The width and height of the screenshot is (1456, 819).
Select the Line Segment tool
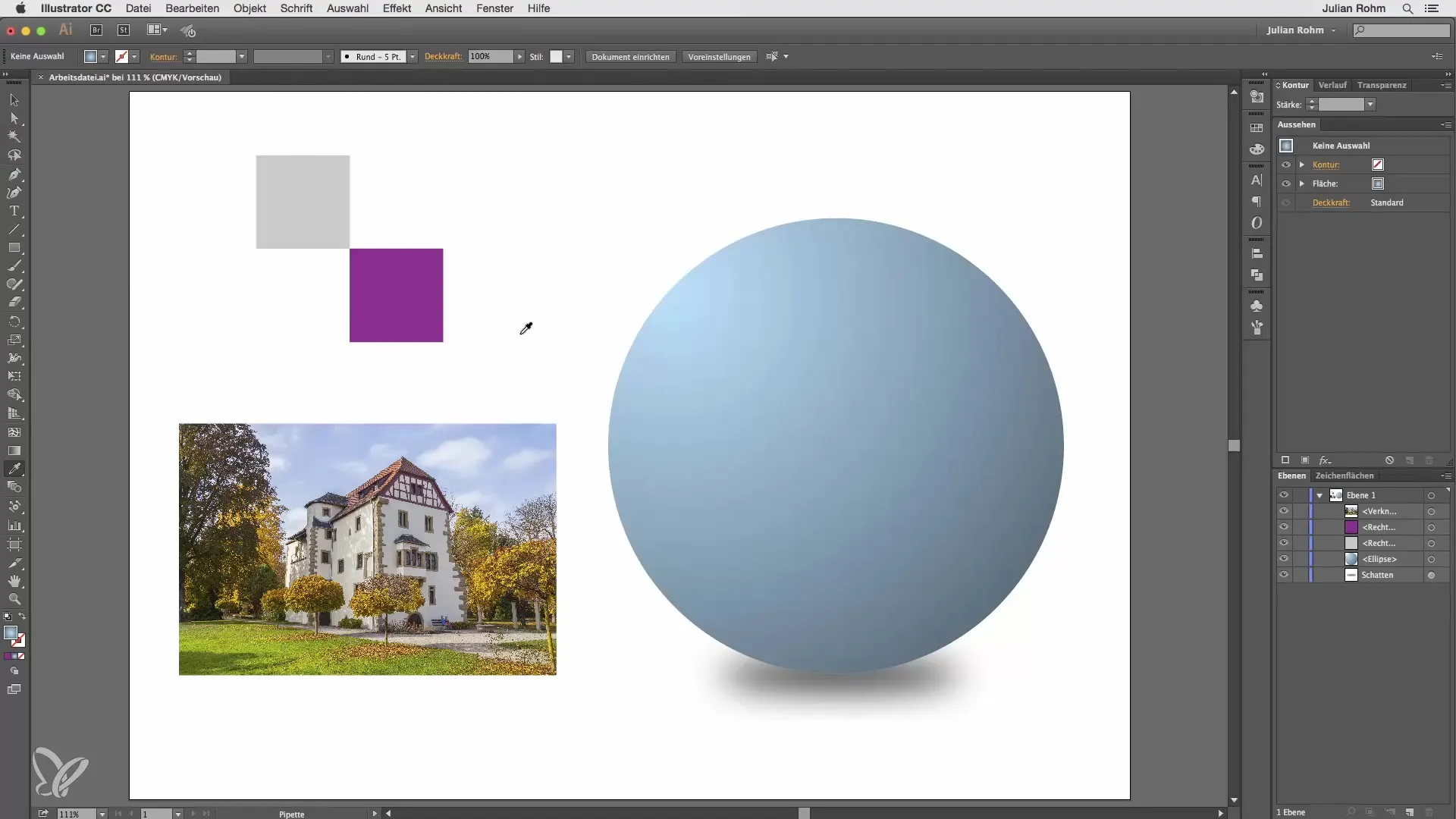pos(14,229)
